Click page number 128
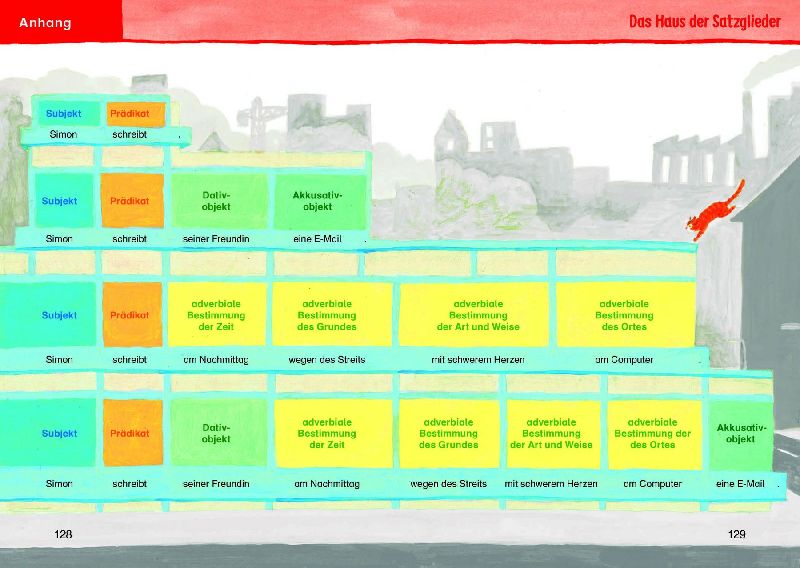 coord(63,534)
